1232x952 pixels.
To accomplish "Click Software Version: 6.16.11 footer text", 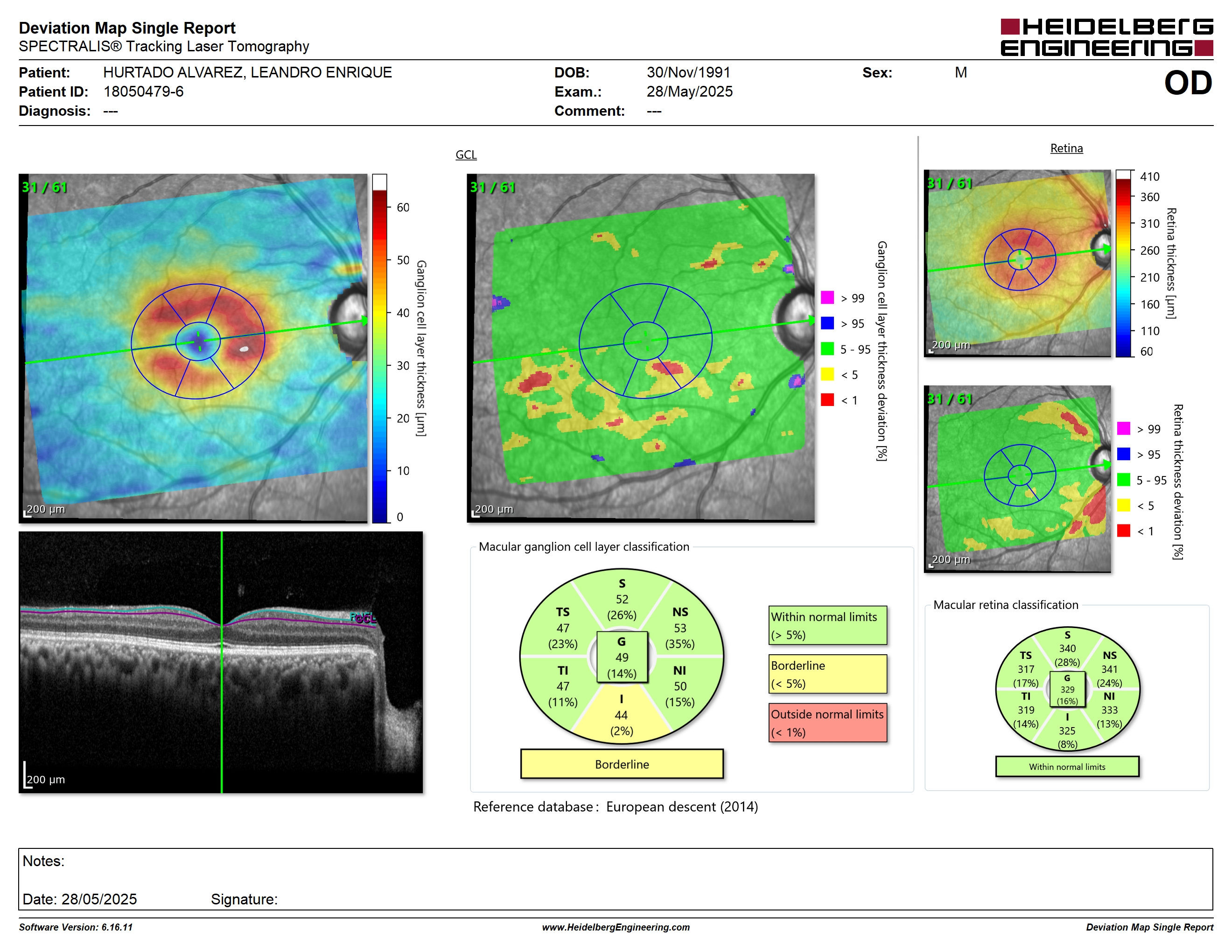I will point(76,927).
